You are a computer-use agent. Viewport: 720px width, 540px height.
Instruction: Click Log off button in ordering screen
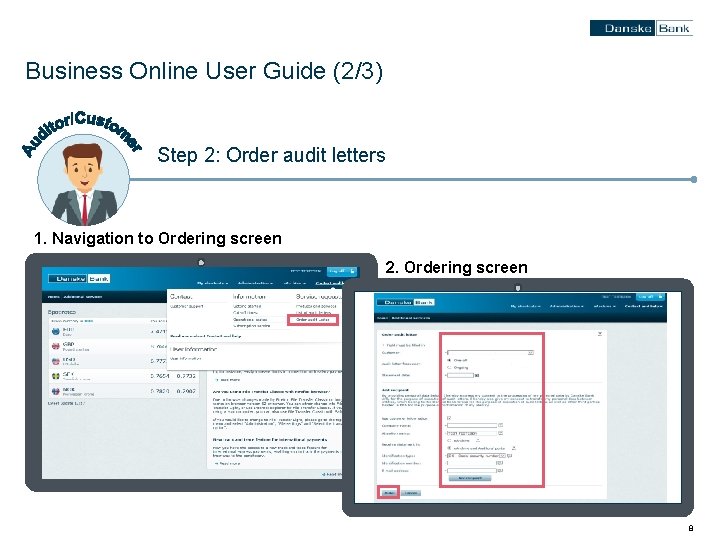tap(650, 297)
